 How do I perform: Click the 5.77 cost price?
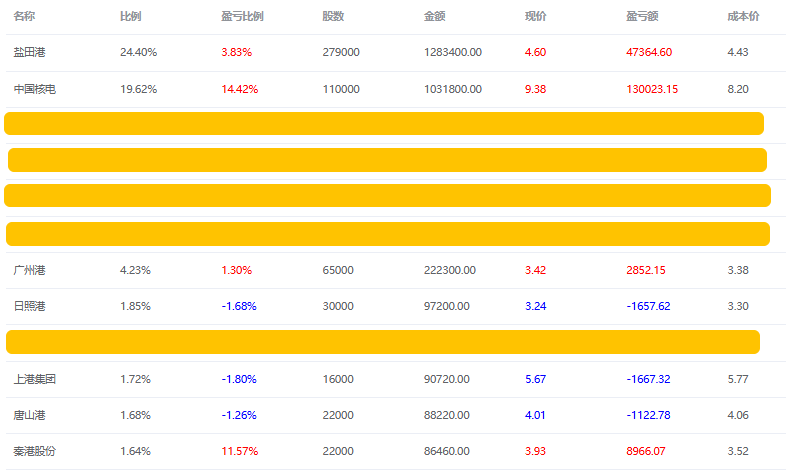pyautogui.click(x=738, y=379)
